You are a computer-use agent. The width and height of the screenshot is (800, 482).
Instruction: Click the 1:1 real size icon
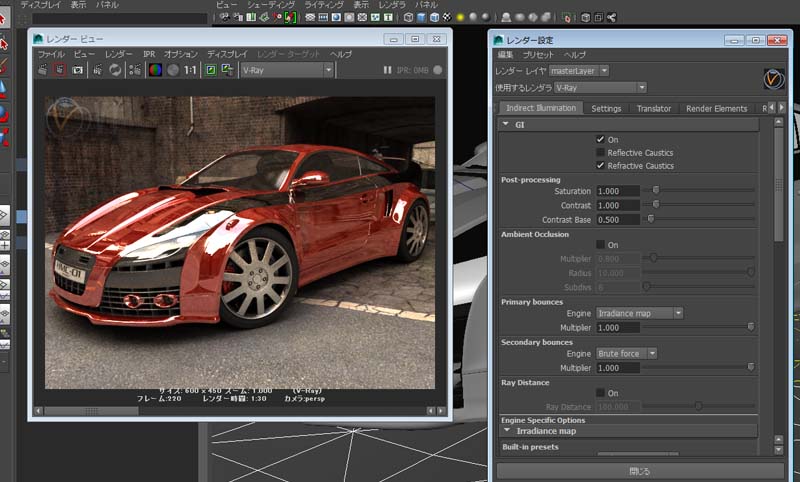point(190,70)
